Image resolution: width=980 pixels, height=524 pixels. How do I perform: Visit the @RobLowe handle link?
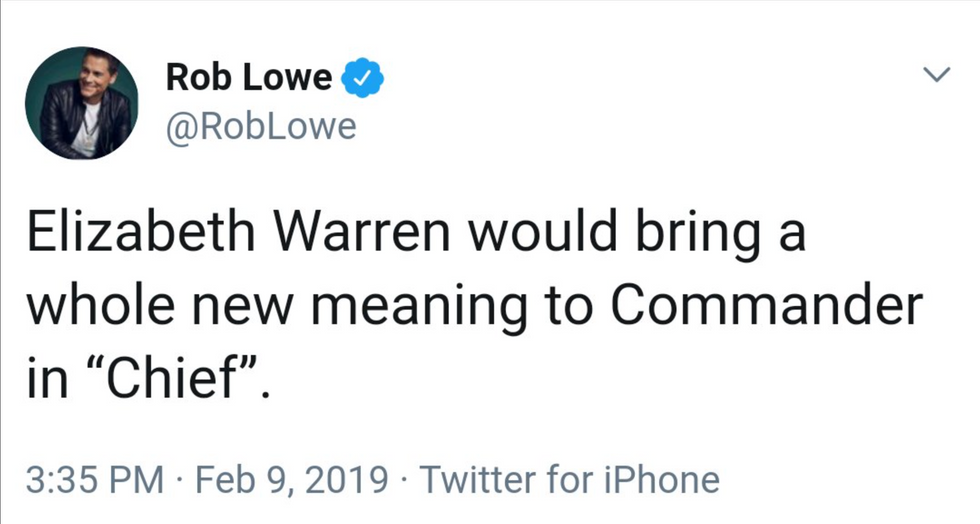click(261, 127)
